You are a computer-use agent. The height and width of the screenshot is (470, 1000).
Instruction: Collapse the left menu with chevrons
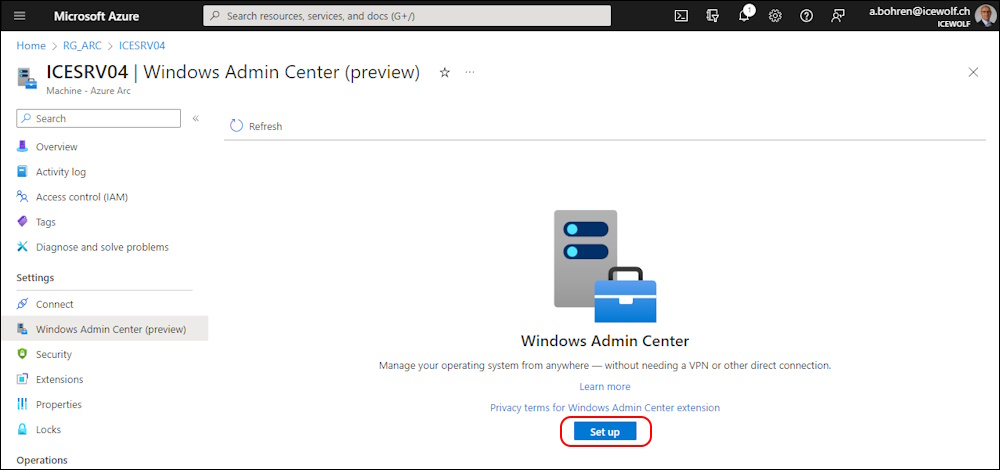(196, 118)
